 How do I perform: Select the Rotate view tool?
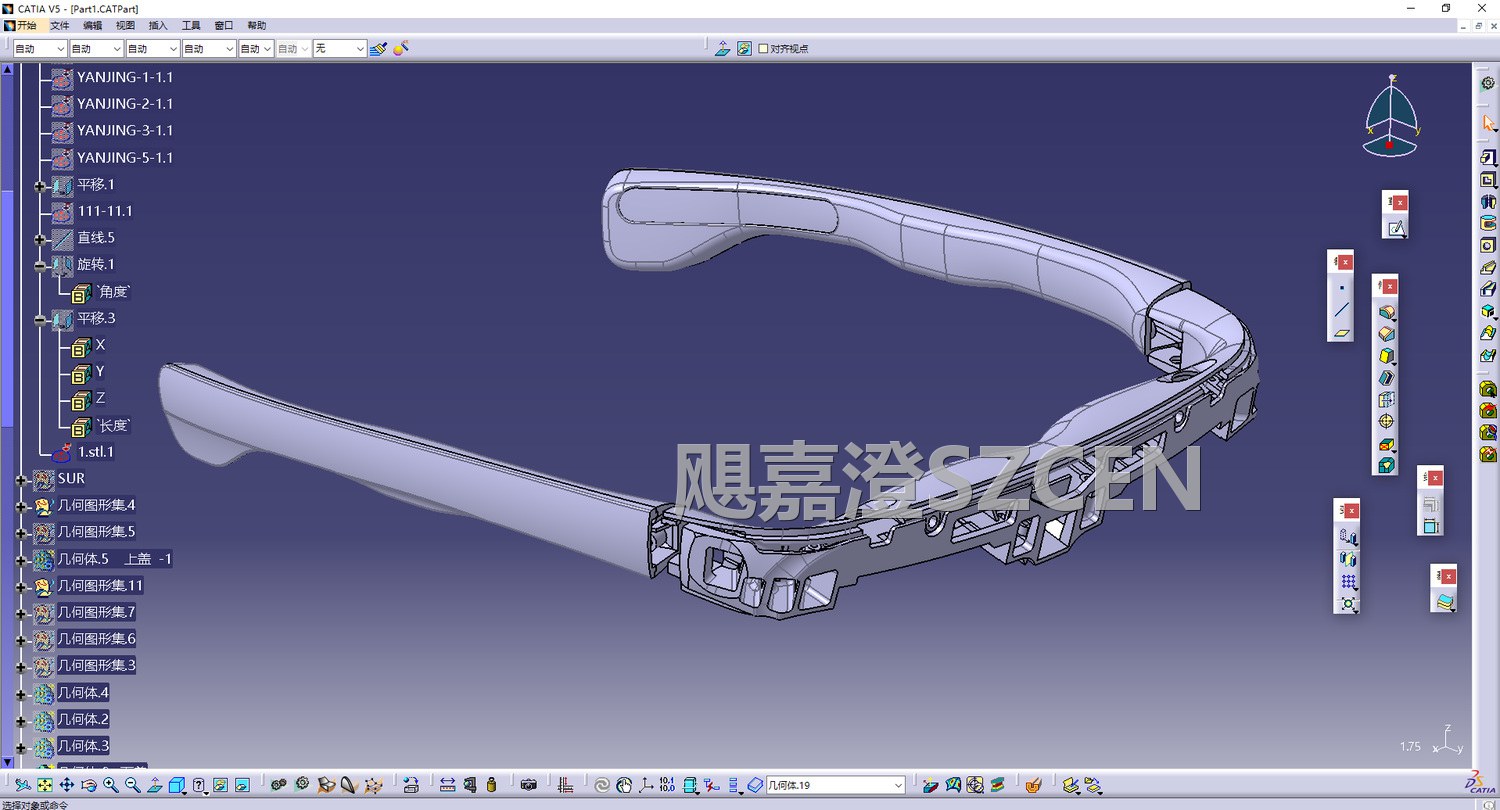(x=89, y=785)
